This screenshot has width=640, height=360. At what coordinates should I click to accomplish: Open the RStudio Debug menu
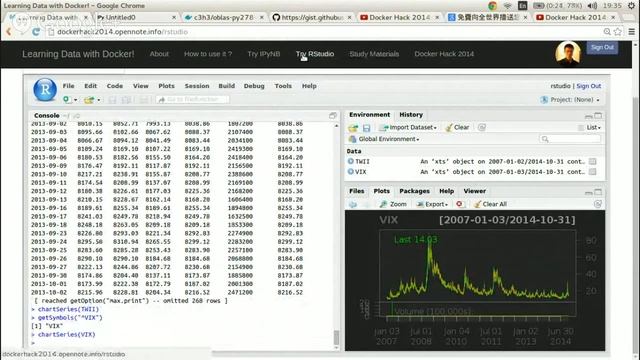pyautogui.click(x=254, y=86)
